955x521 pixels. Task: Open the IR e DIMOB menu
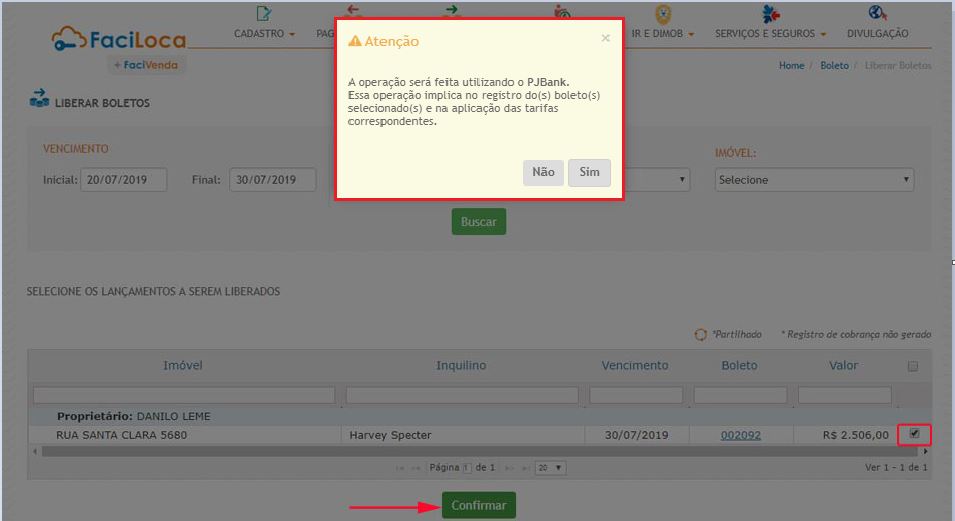(661, 34)
